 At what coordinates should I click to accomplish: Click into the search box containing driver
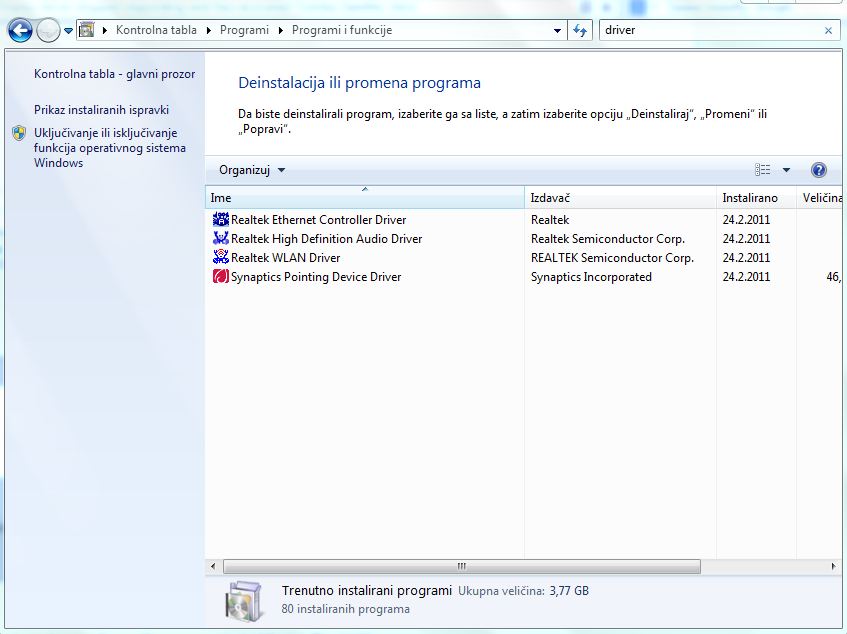coord(708,30)
